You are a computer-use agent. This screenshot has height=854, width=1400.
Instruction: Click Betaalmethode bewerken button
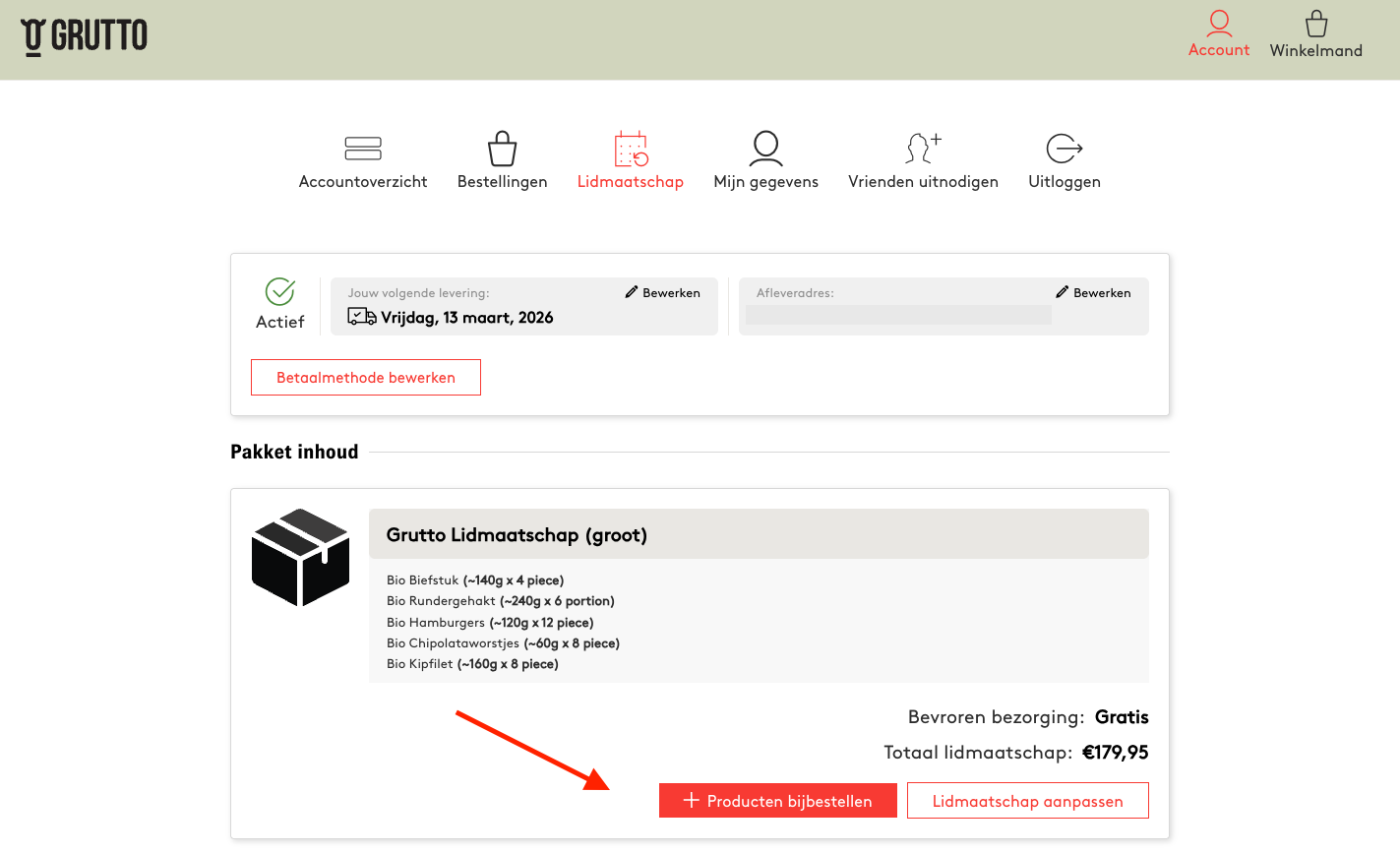(366, 378)
